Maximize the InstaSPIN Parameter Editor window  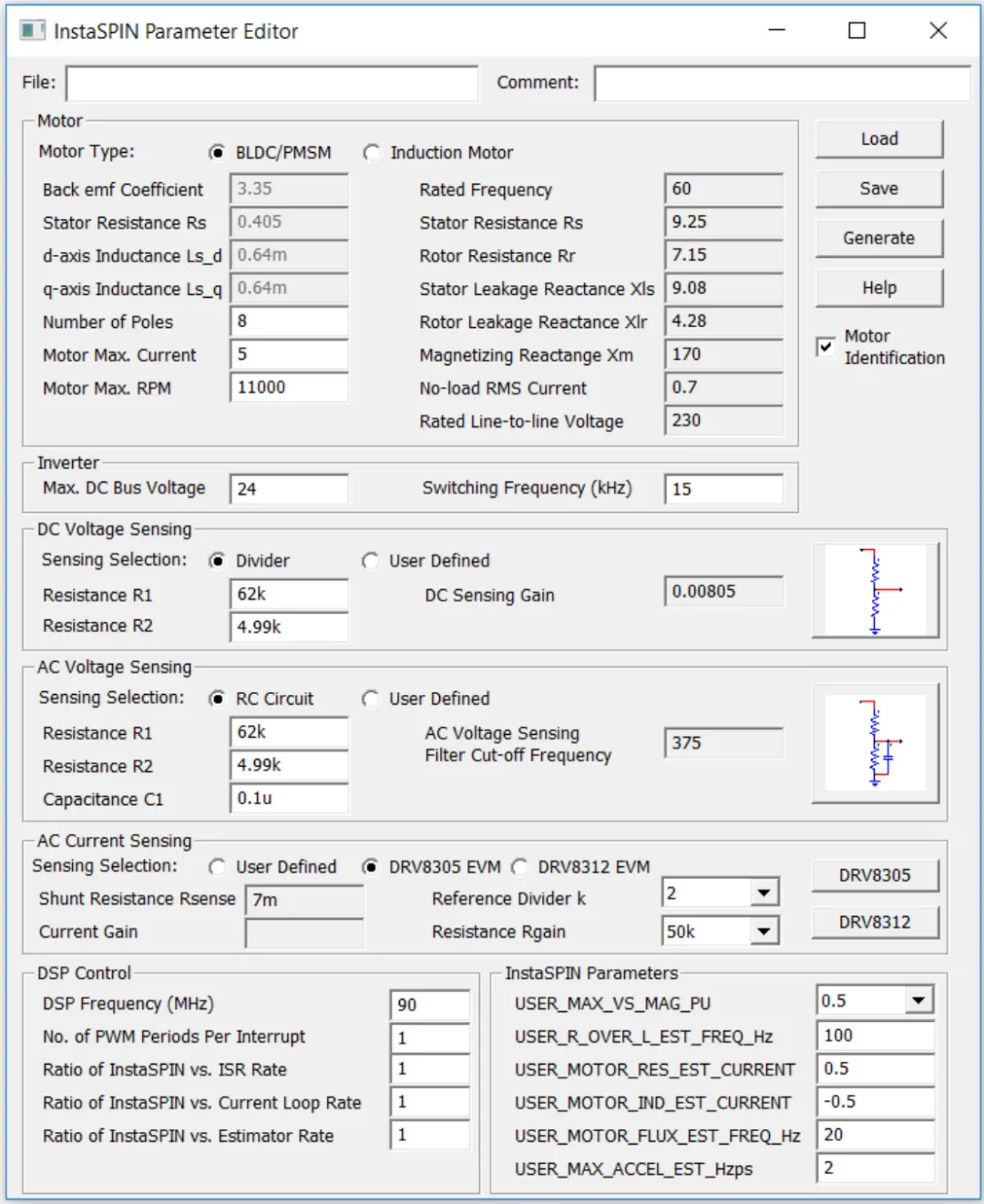click(857, 31)
